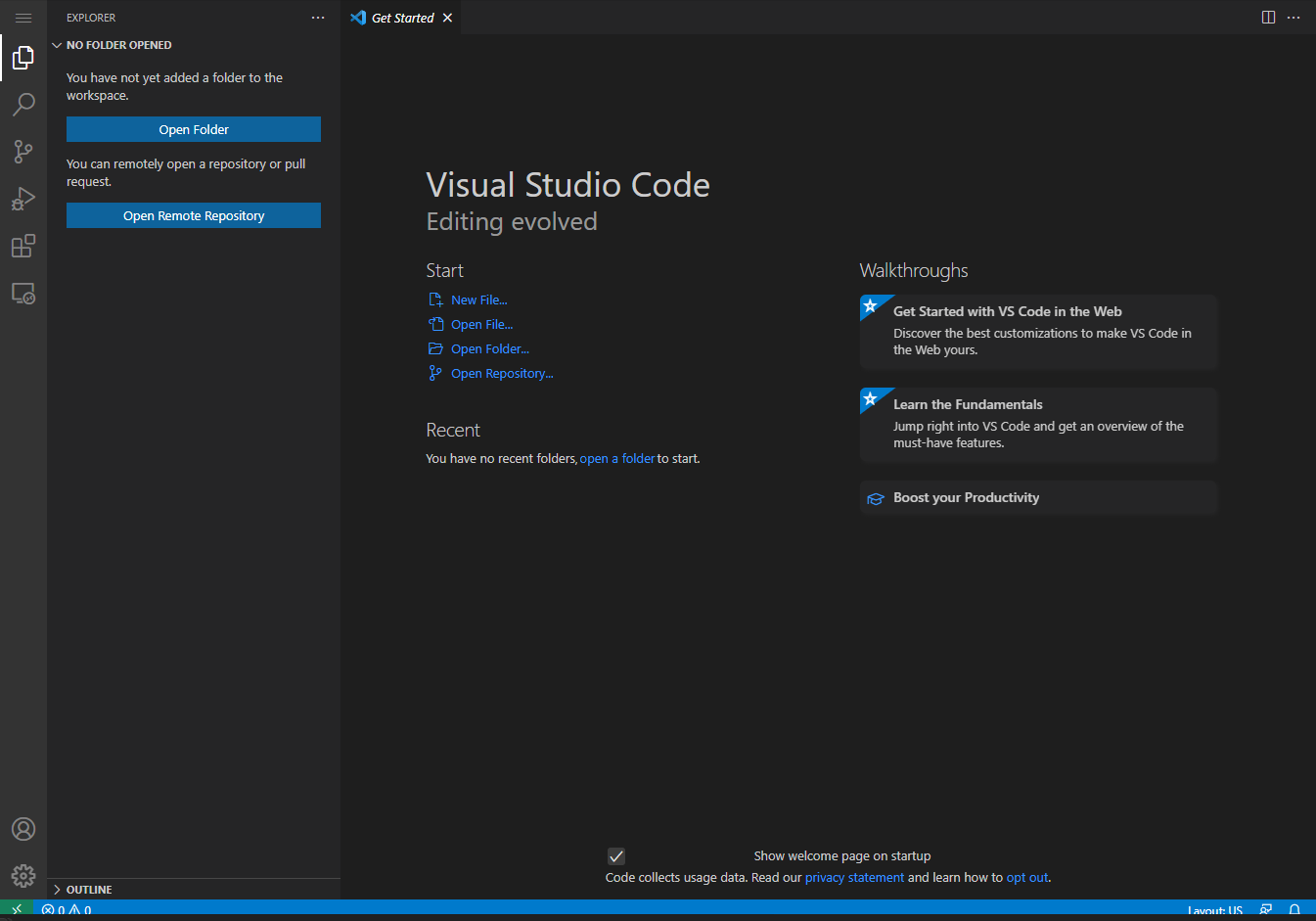
Task: Open the hamburger application menu
Action: click(x=23, y=18)
